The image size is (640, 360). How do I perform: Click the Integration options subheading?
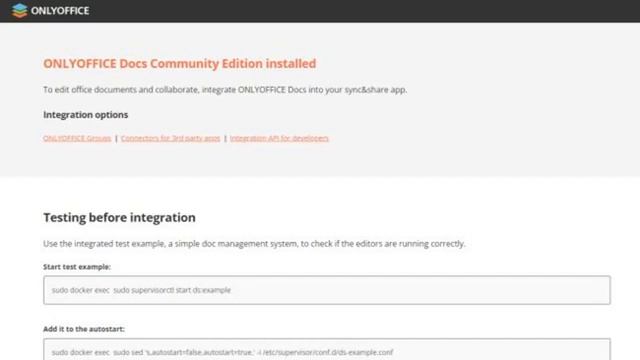click(x=86, y=115)
